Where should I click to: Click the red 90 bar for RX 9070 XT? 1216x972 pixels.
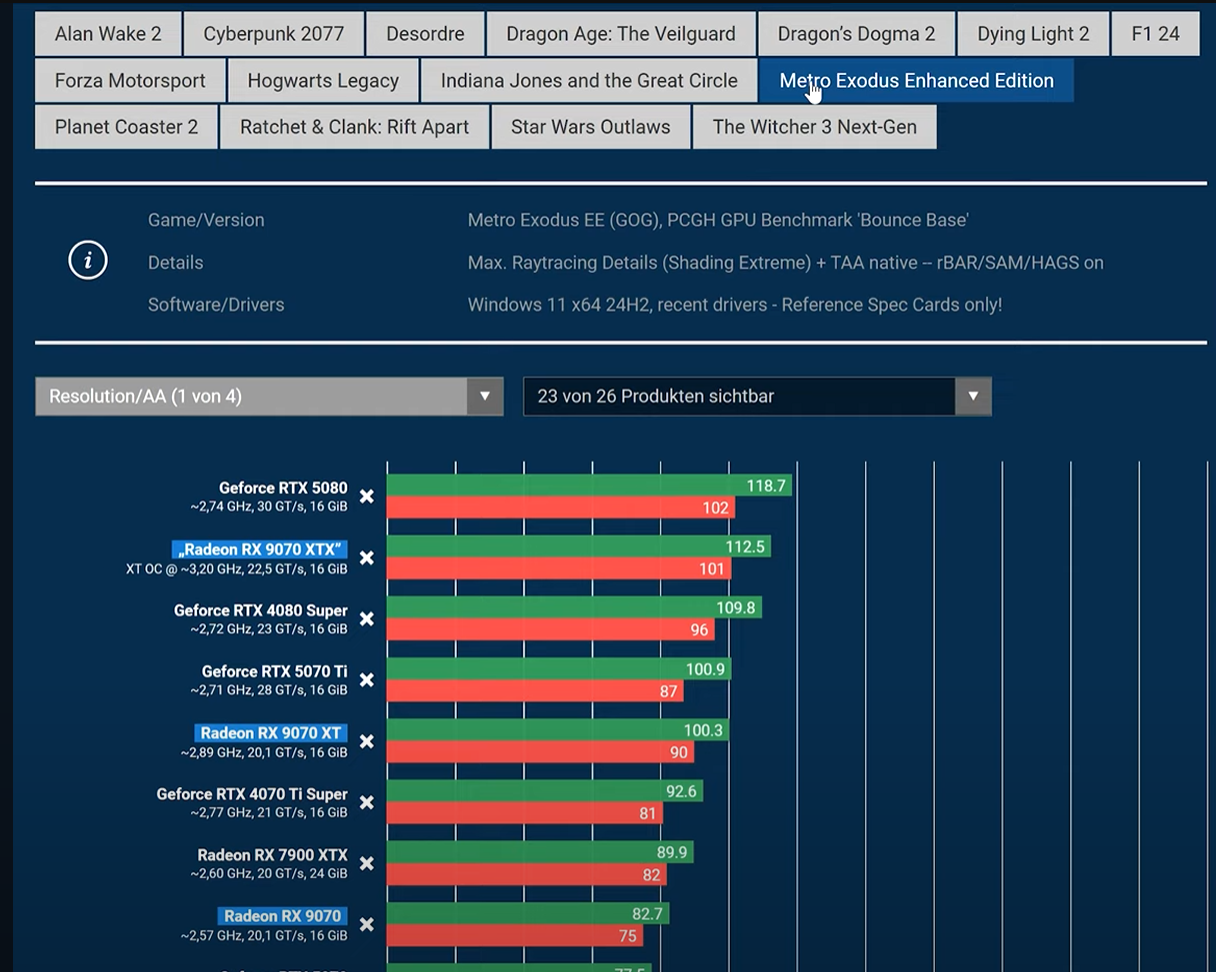pos(540,752)
